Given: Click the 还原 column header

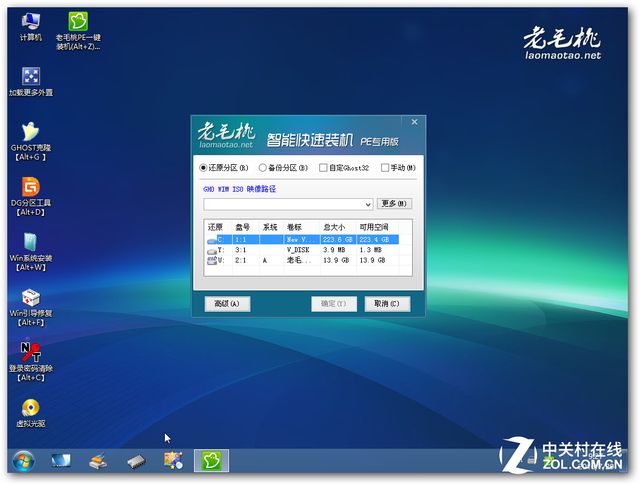Looking at the screenshot, I should click(215, 227).
